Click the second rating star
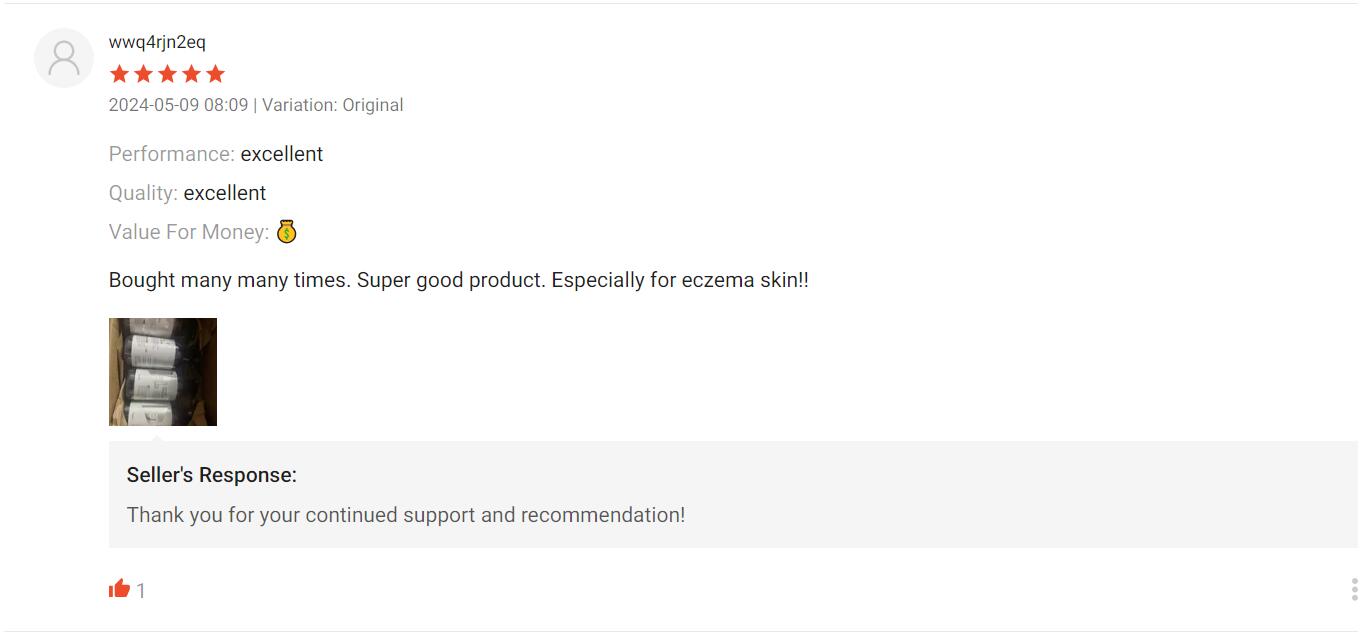1363x636 pixels. (x=144, y=74)
